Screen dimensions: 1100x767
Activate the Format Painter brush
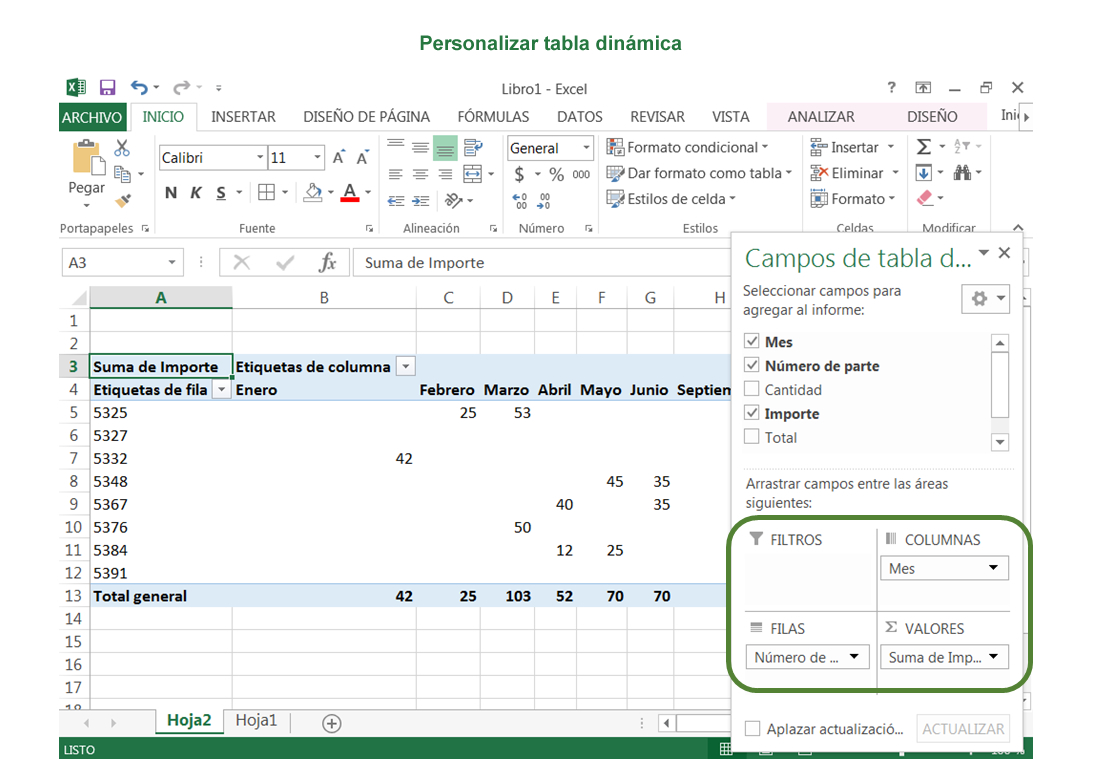(123, 200)
